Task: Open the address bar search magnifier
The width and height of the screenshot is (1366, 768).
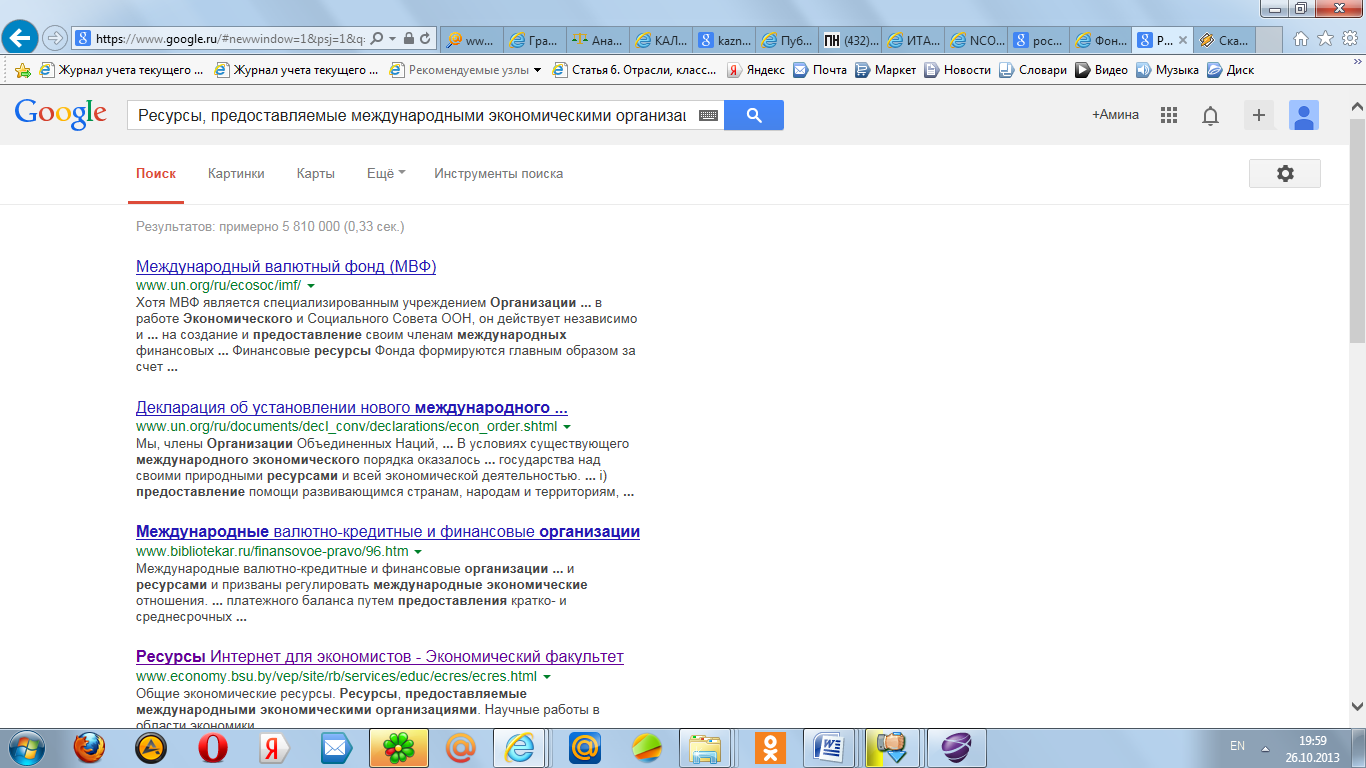Action: coord(377,39)
